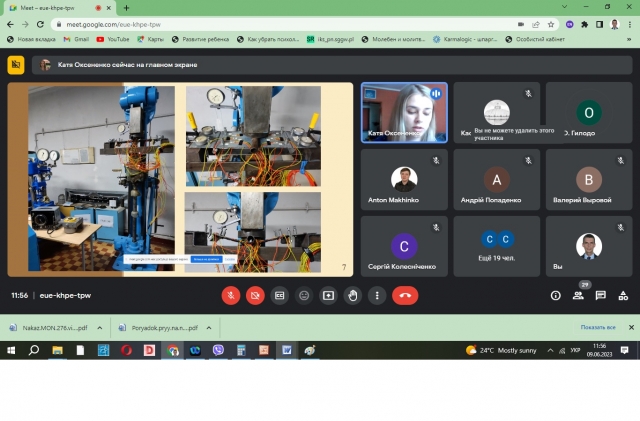Open File Explorer from taskbar
This screenshot has width=640, height=421.
click(x=57, y=350)
